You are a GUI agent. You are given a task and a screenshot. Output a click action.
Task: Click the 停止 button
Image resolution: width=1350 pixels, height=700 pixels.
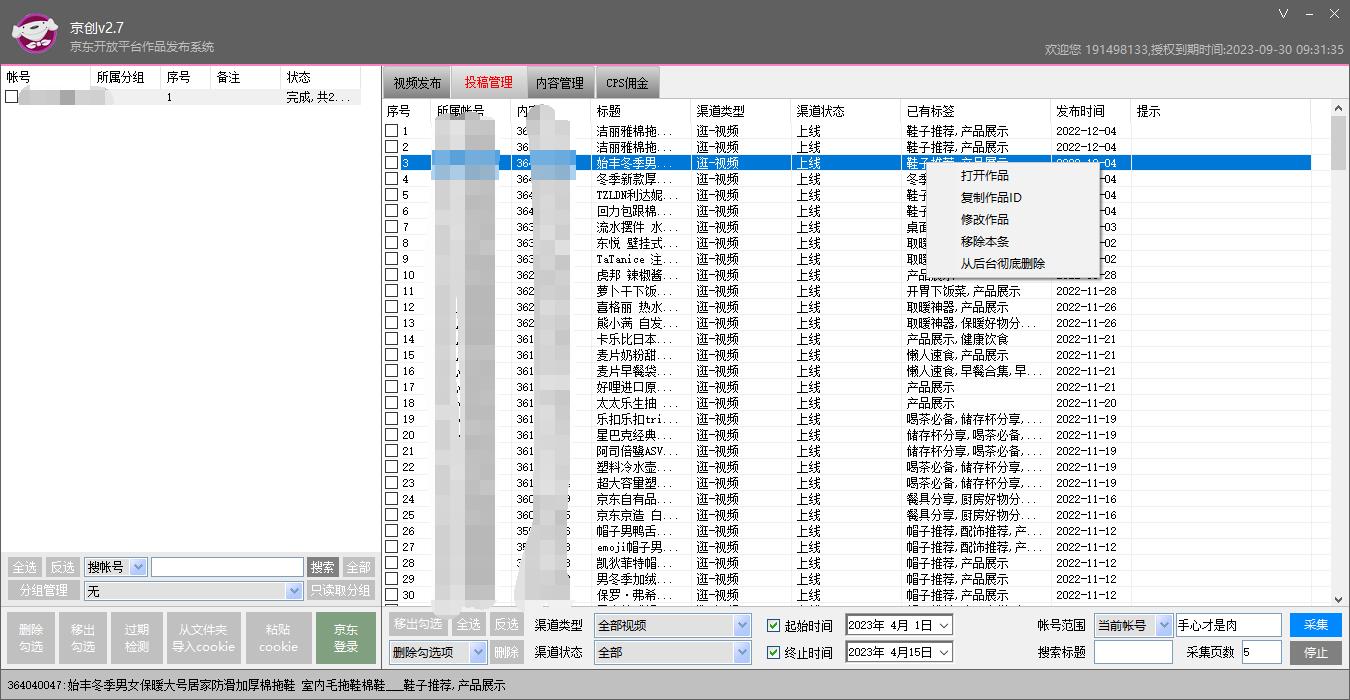(1315, 652)
